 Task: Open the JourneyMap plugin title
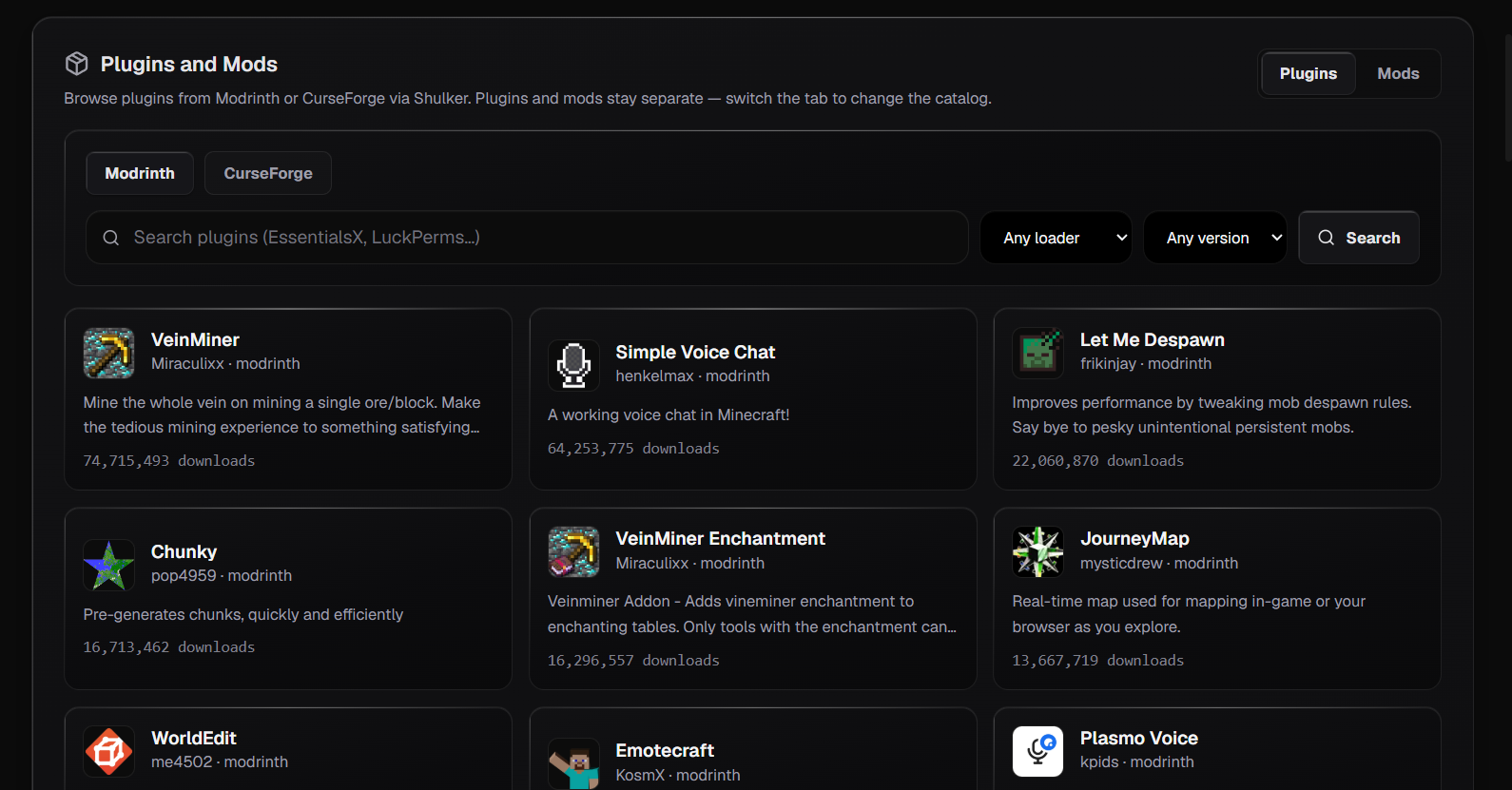point(1134,538)
